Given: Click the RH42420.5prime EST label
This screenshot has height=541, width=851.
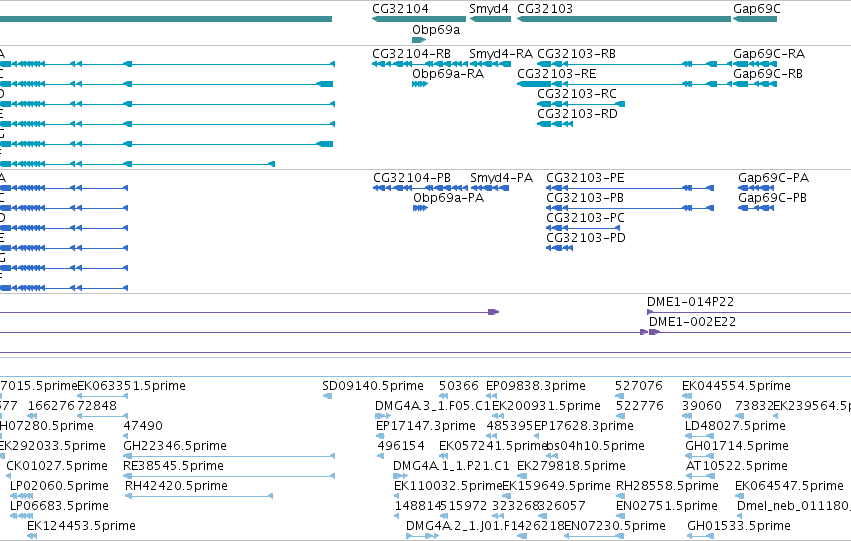Looking at the screenshot, I should 176,486.
